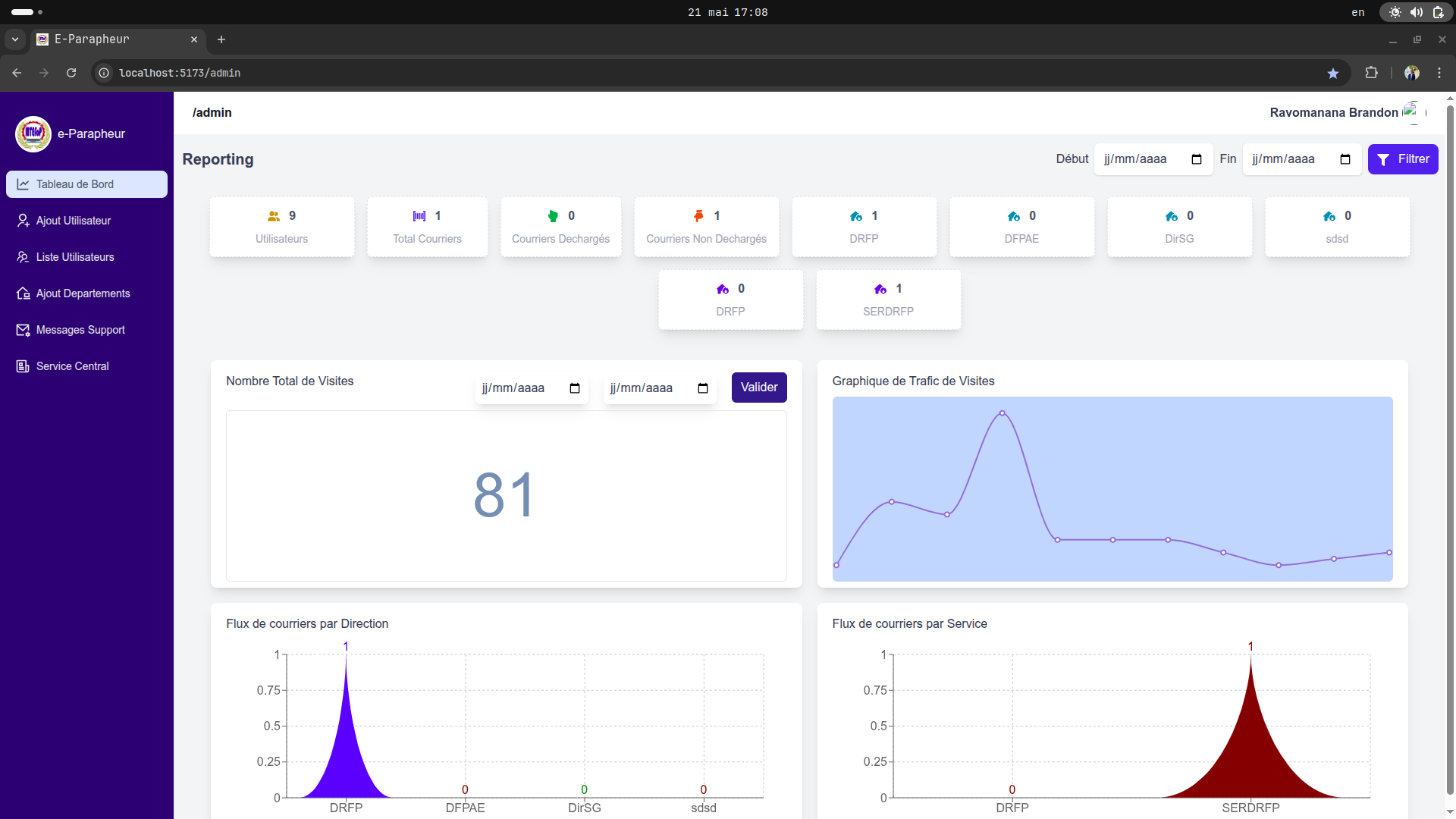Click the Valider button
Image resolution: width=1456 pixels, height=819 pixels.
tap(759, 388)
